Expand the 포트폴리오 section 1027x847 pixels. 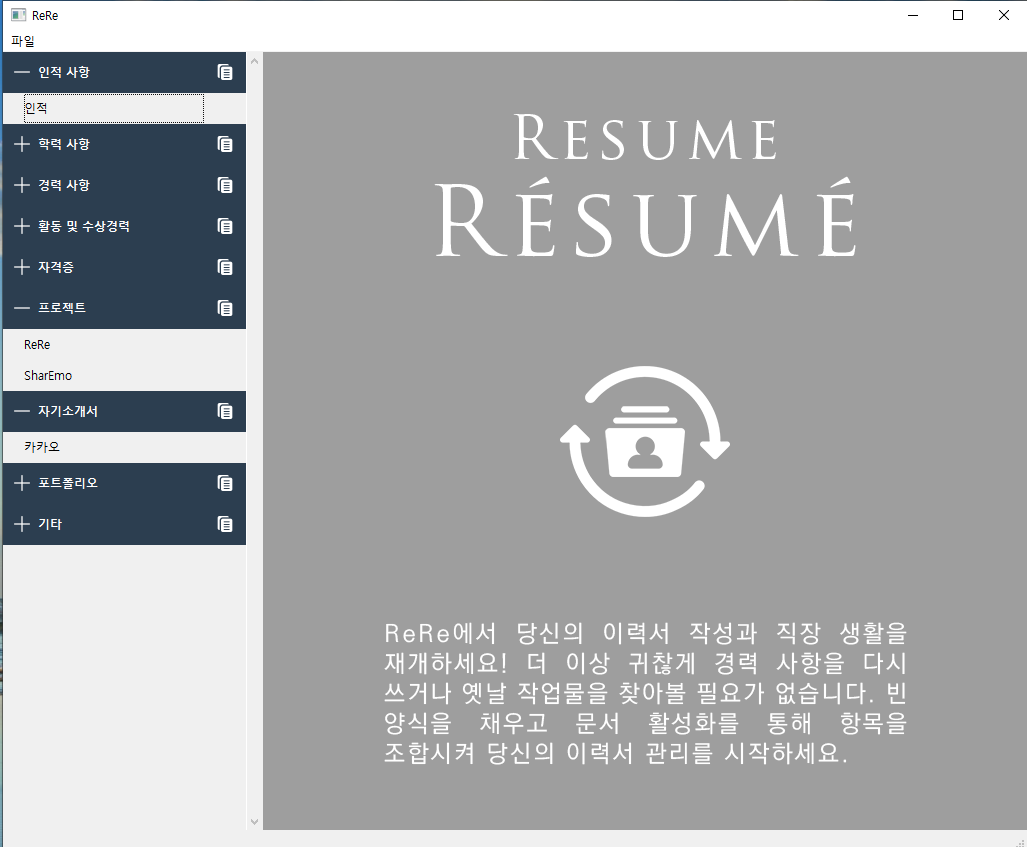click(22, 483)
